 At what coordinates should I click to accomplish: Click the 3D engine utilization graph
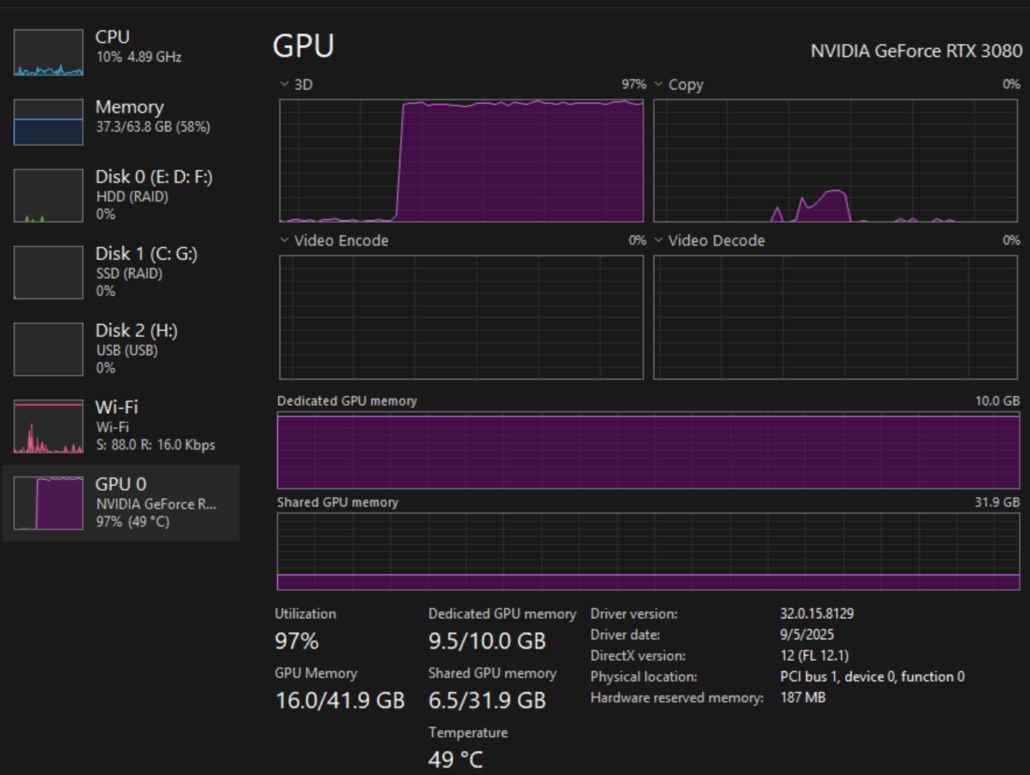coord(461,160)
